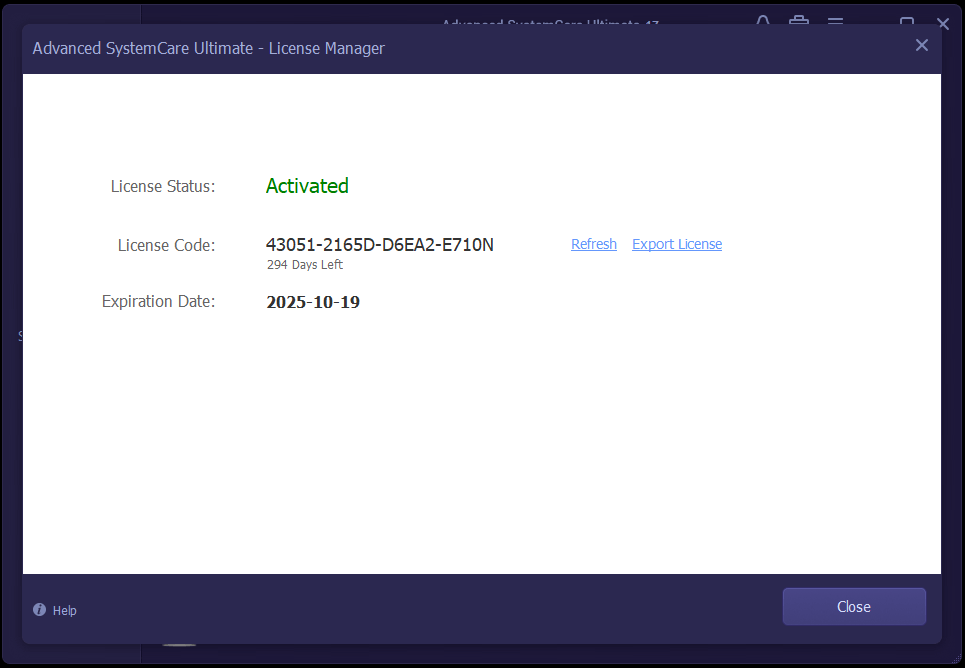Click the Close button in License Manager

coord(854,606)
